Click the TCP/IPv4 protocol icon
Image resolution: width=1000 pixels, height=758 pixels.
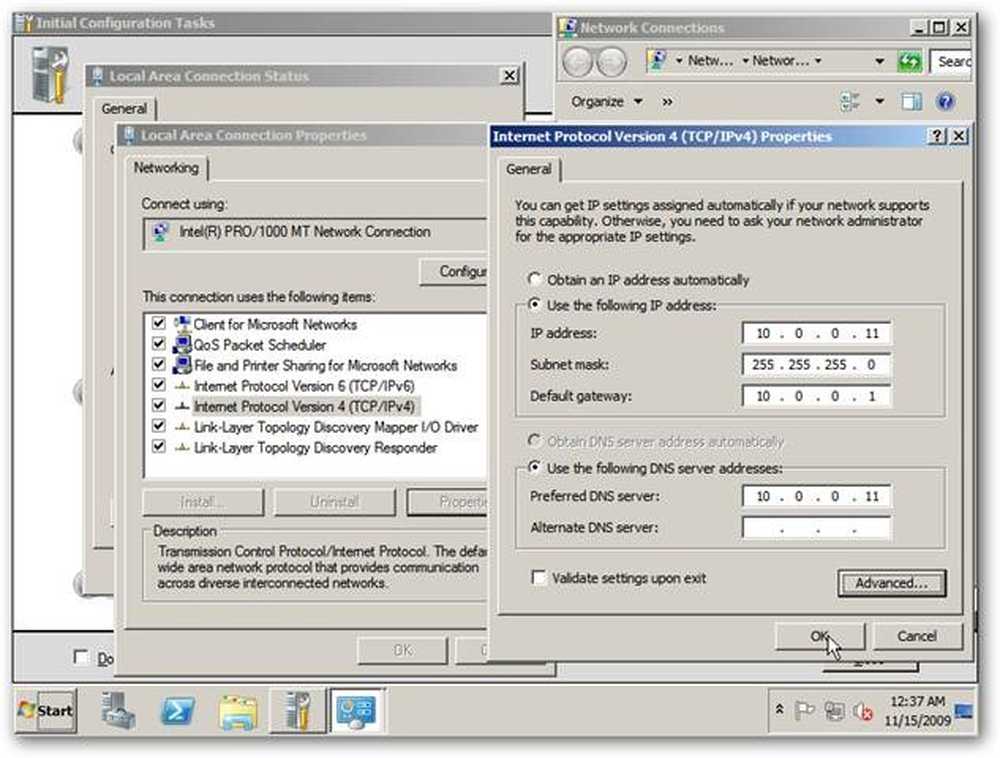[182, 406]
